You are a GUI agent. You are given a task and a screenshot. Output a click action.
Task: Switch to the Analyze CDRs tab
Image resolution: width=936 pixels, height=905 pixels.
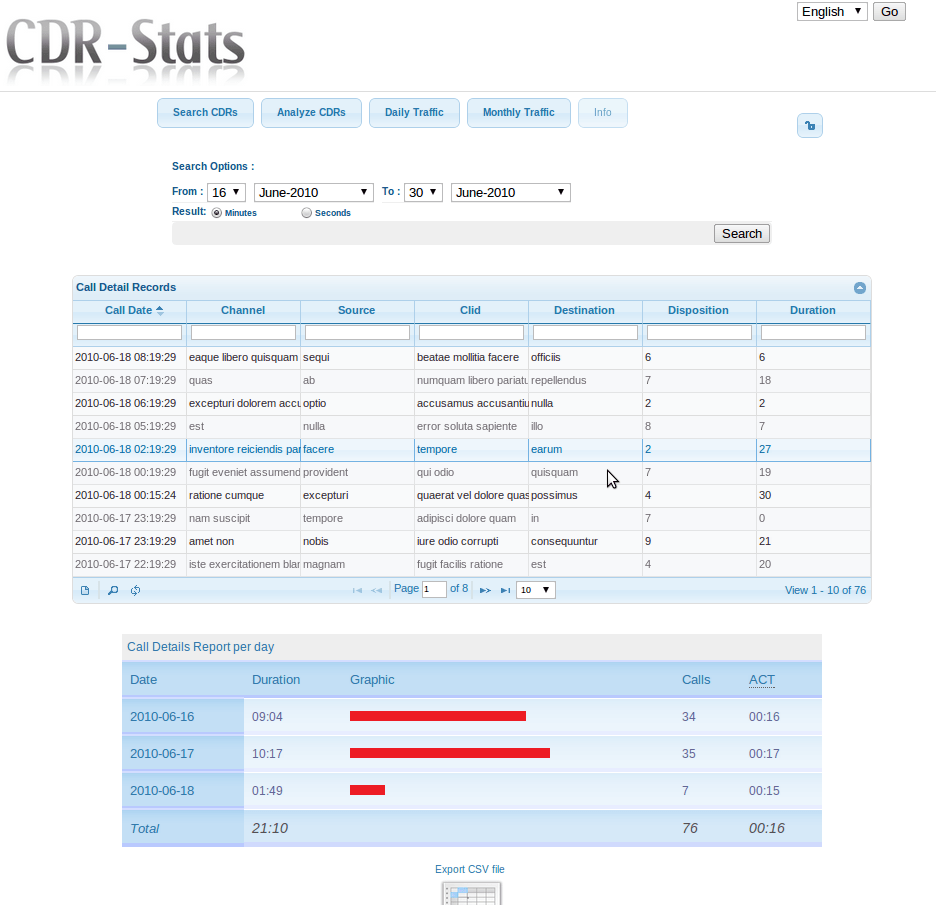(311, 113)
